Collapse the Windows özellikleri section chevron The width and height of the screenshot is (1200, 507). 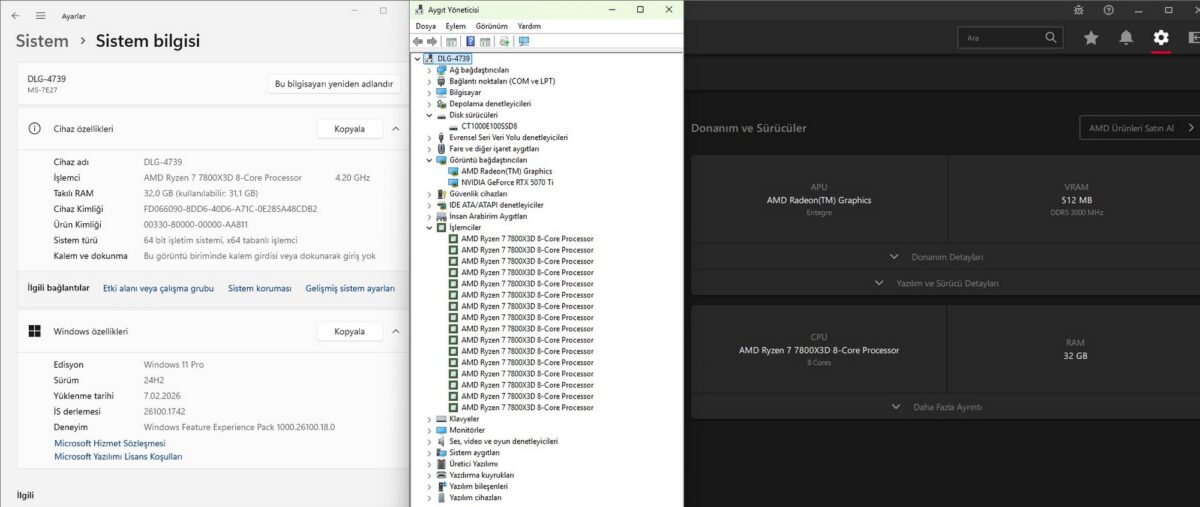point(395,331)
